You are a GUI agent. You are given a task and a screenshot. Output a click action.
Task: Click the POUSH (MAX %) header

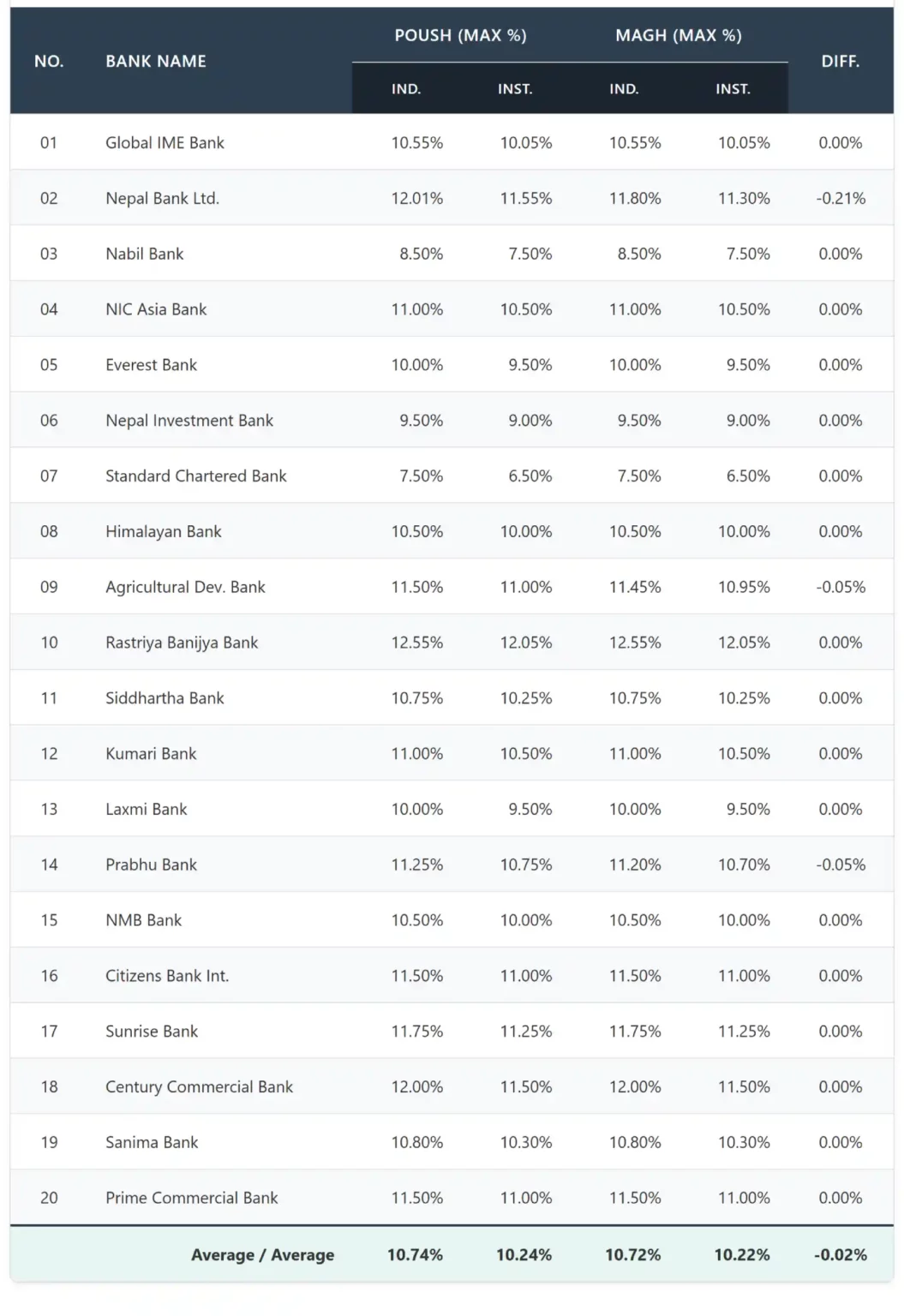tap(460, 35)
